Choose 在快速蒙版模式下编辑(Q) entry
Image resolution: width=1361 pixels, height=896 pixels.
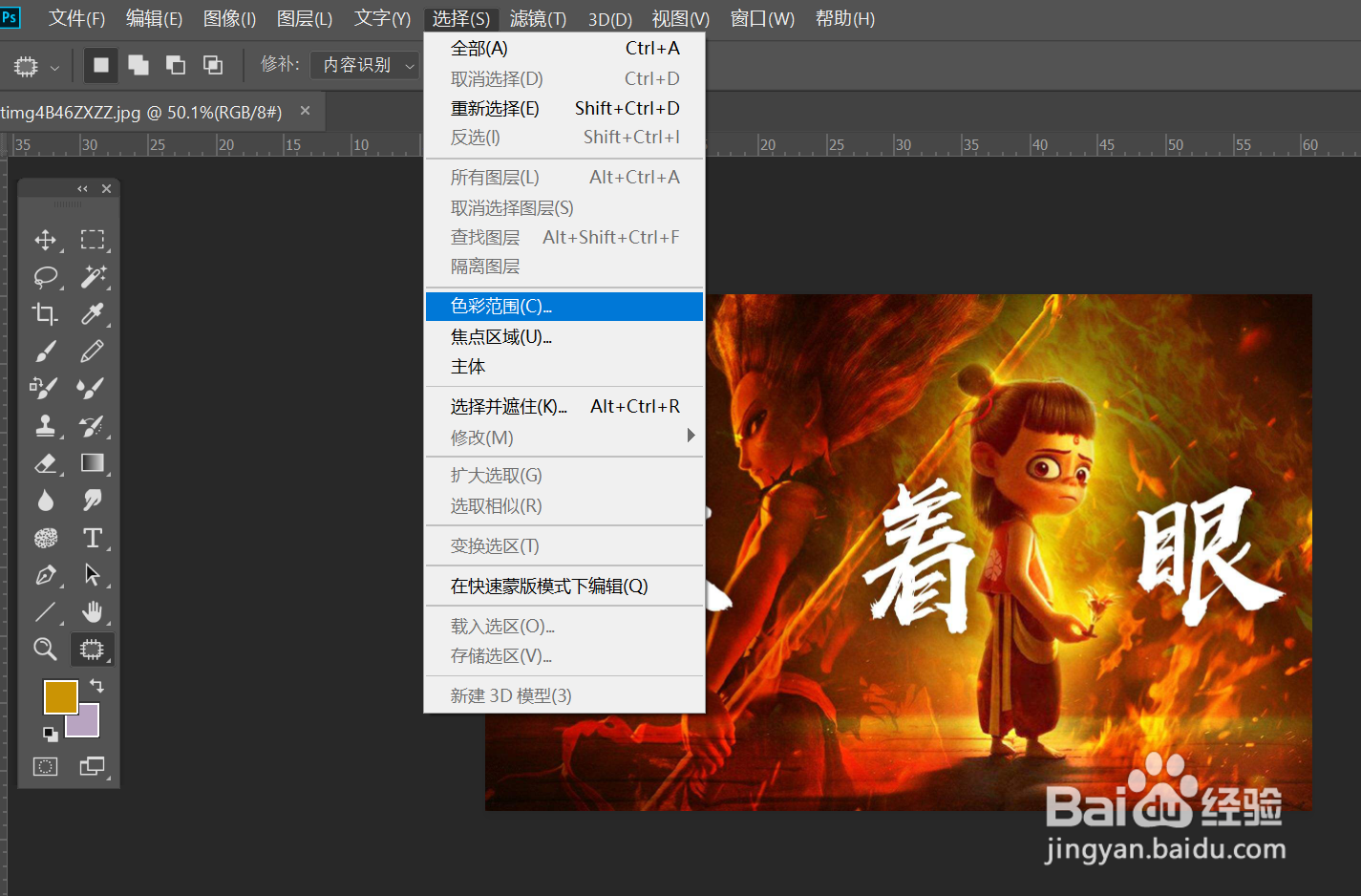tap(564, 587)
